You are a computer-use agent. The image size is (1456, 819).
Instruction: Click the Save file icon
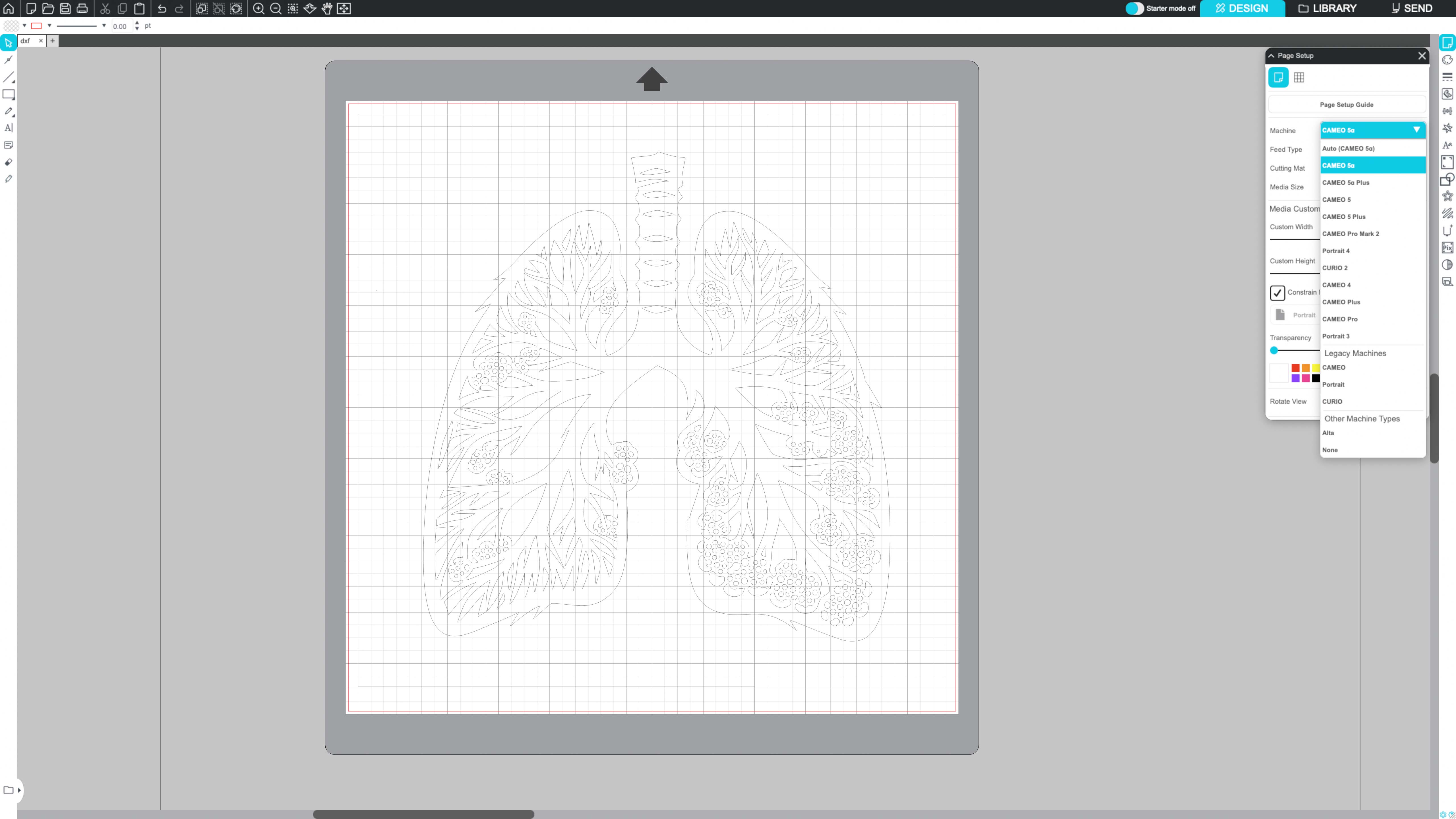click(65, 9)
